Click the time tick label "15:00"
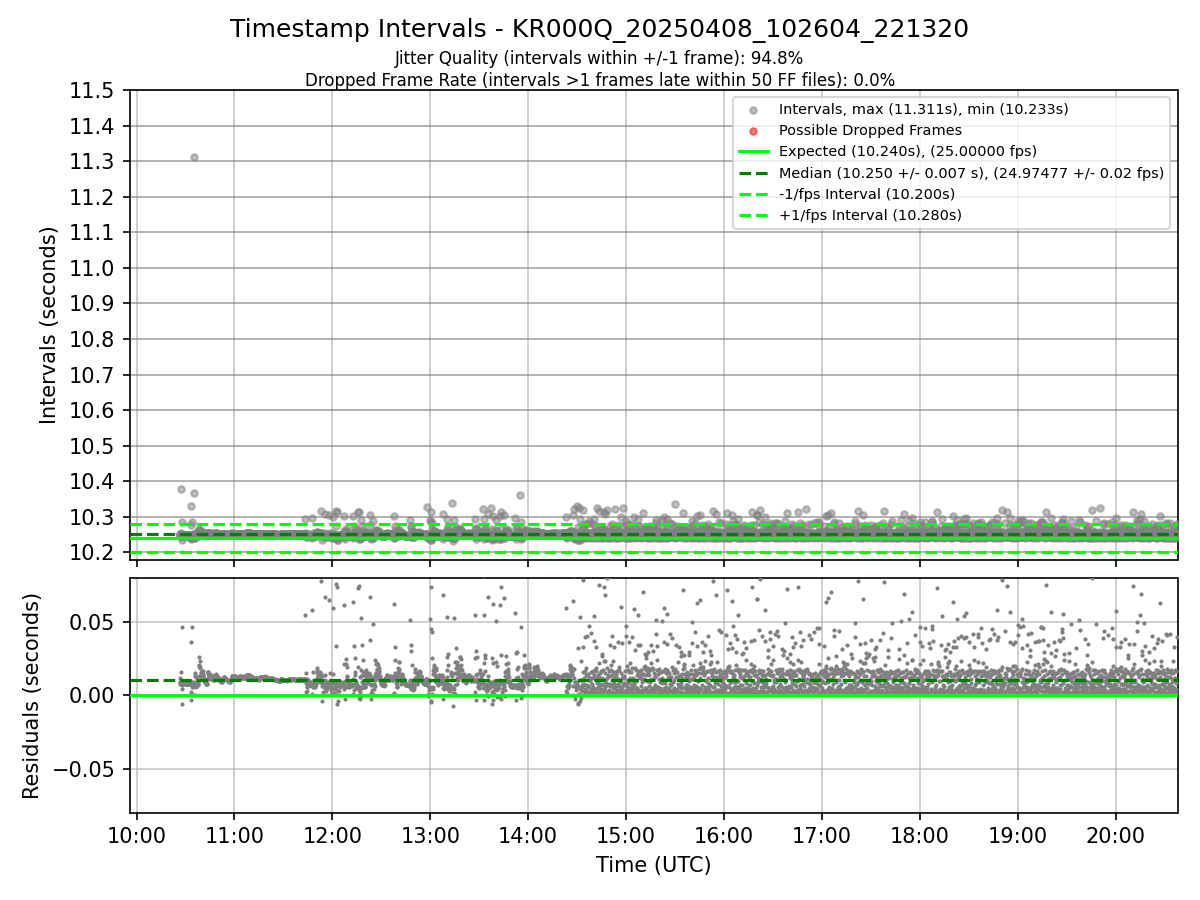1200x900 pixels. (626, 836)
